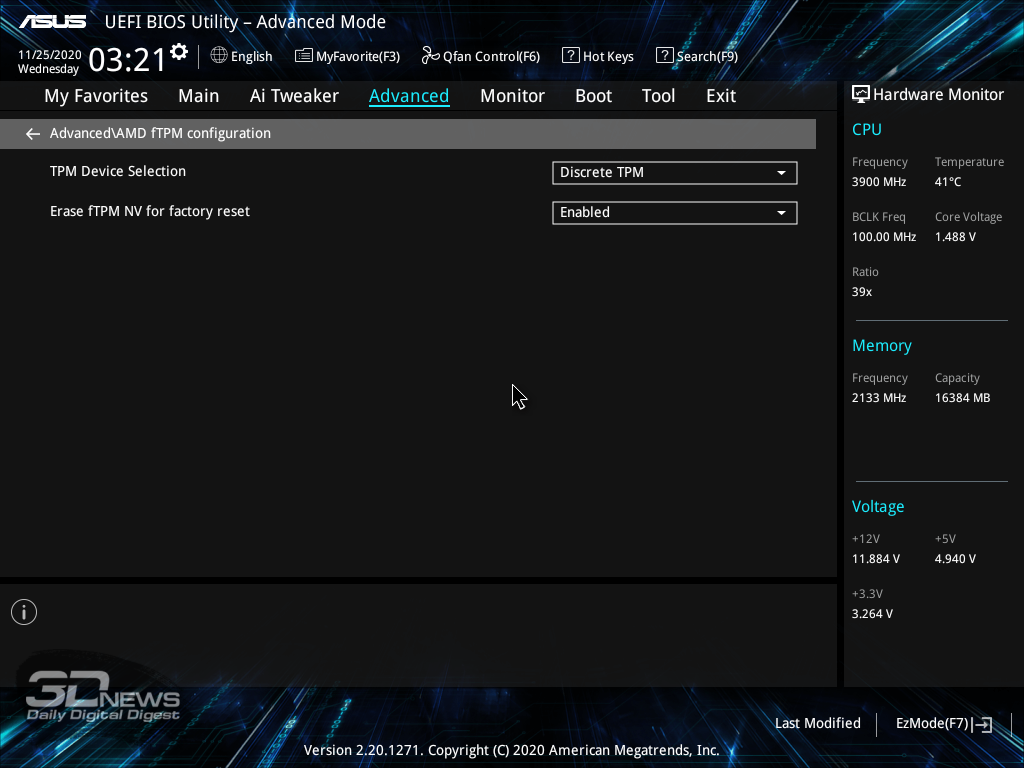Show the Hot Keys list
Image resolution: width=1024 pixels, height=768 pixels.
[x=598, y=56]
